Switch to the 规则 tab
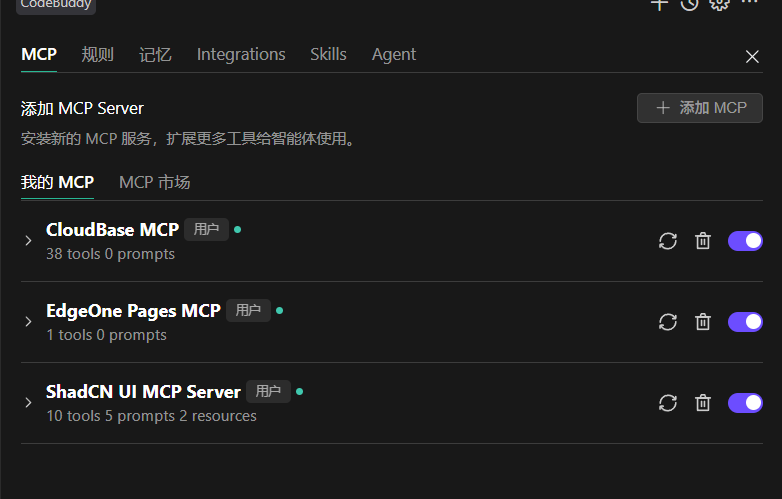The image size is (782, 499). [x=98, y=54]
